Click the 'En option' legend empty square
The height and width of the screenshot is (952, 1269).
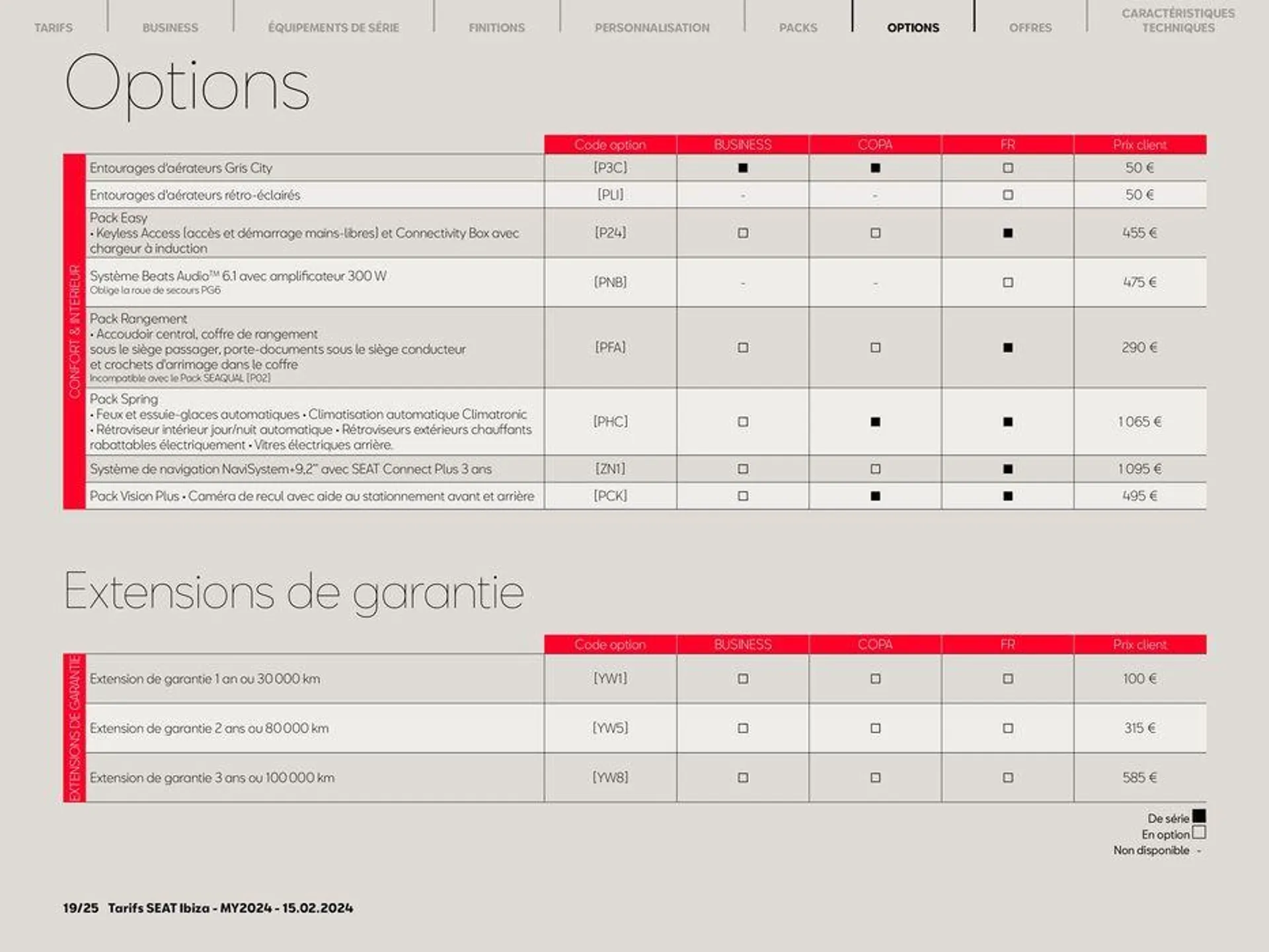coord(1199,832)
